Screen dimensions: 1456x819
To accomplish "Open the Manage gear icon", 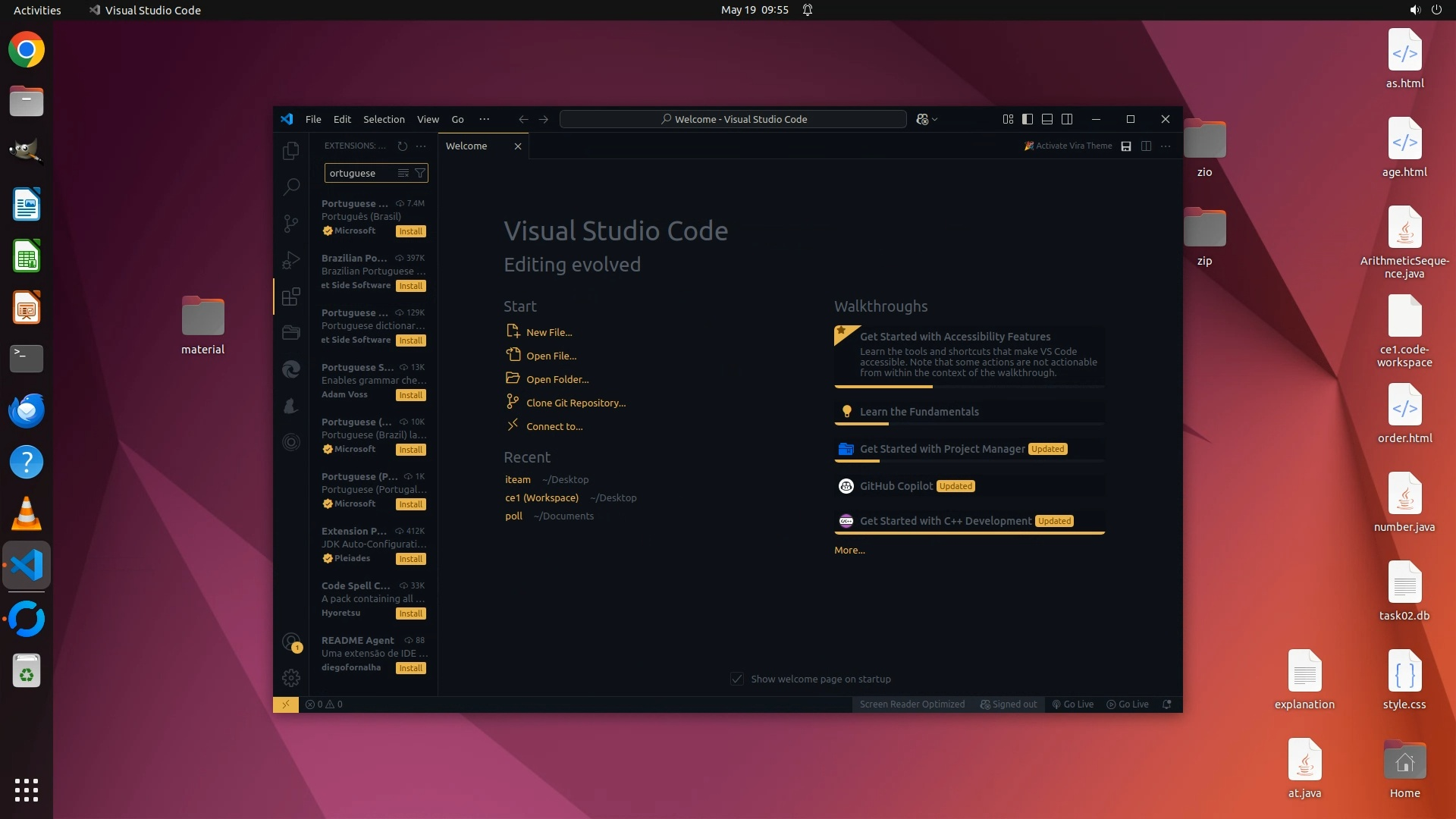I will point(291,677).
